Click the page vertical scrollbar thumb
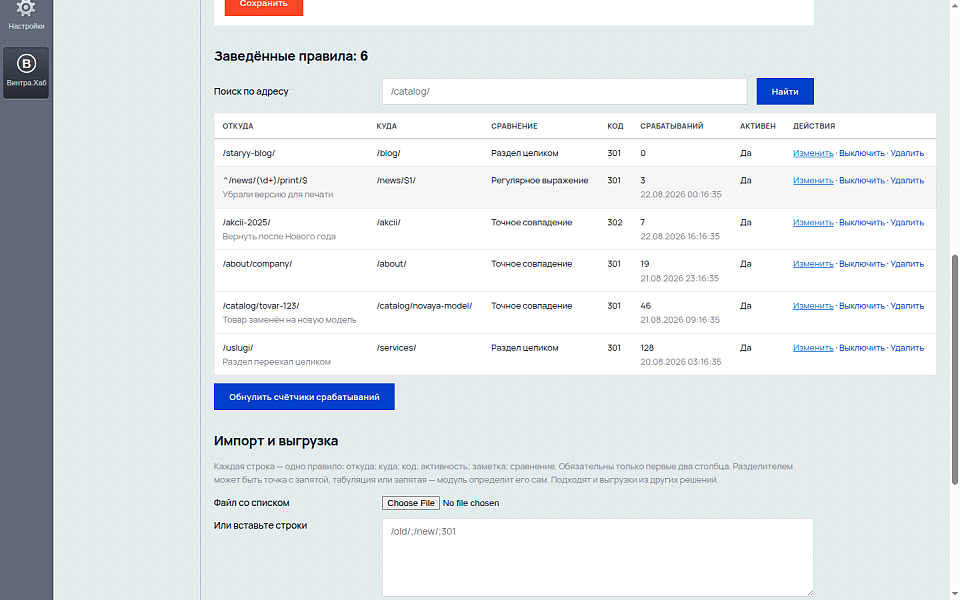This screenshot has width=960, height=600. (954, 370)
